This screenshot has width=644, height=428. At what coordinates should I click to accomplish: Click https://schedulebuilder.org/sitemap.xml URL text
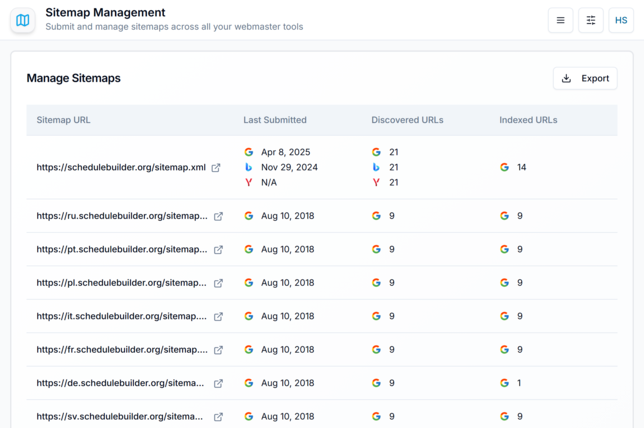(121, 167)
